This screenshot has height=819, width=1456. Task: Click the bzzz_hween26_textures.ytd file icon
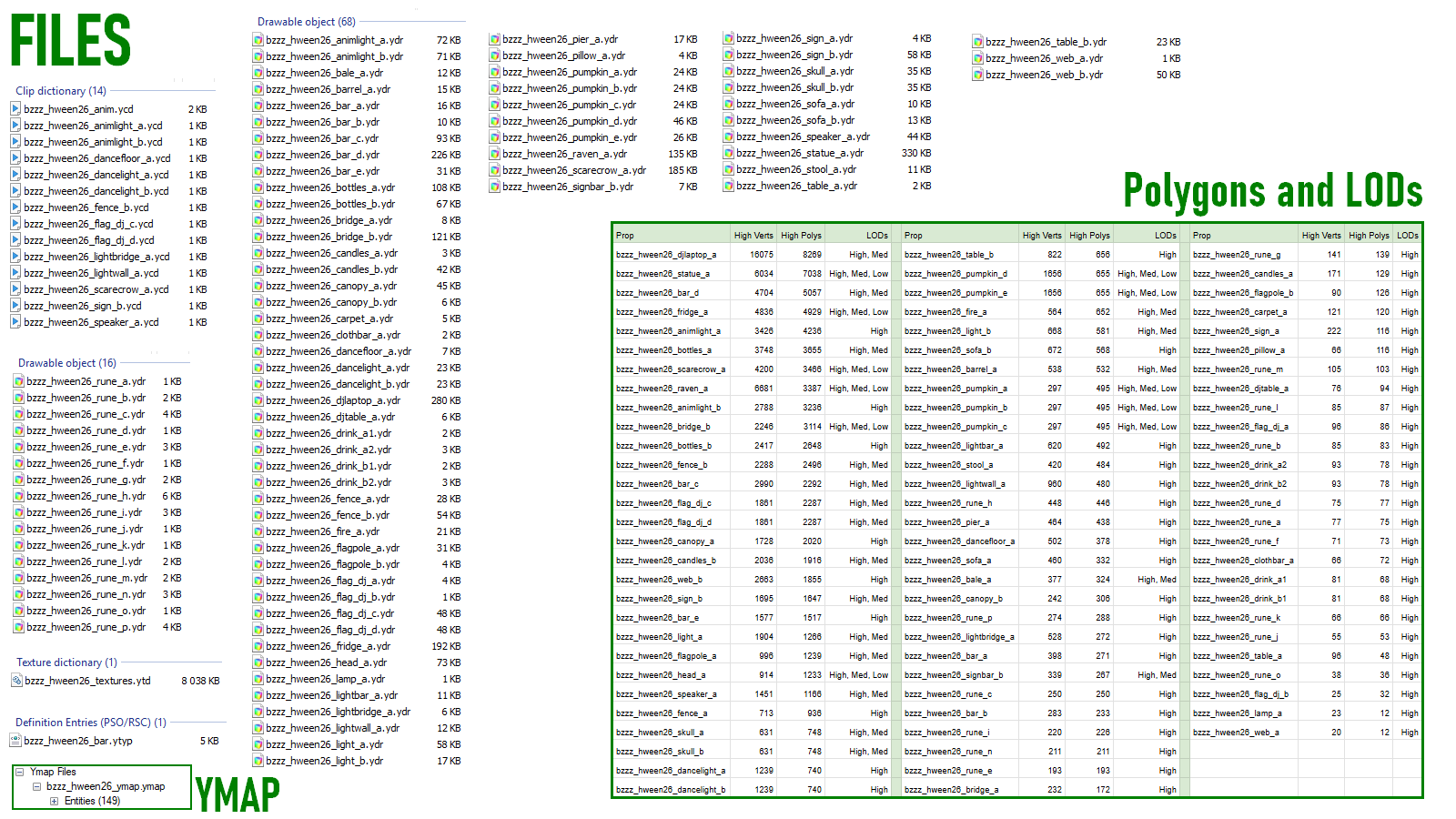[16, 680]
